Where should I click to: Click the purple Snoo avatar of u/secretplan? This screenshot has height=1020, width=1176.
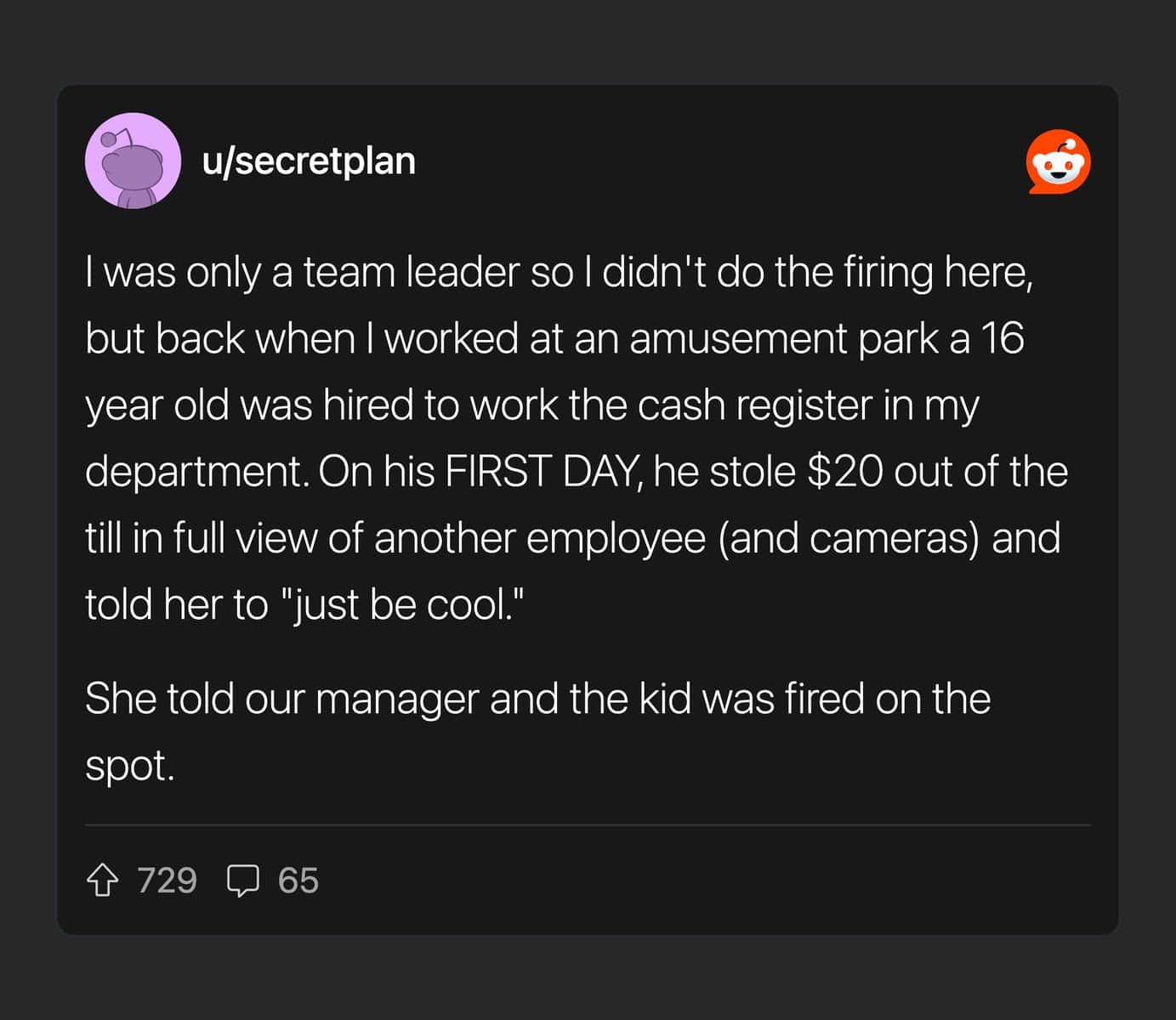pos(133,161)
